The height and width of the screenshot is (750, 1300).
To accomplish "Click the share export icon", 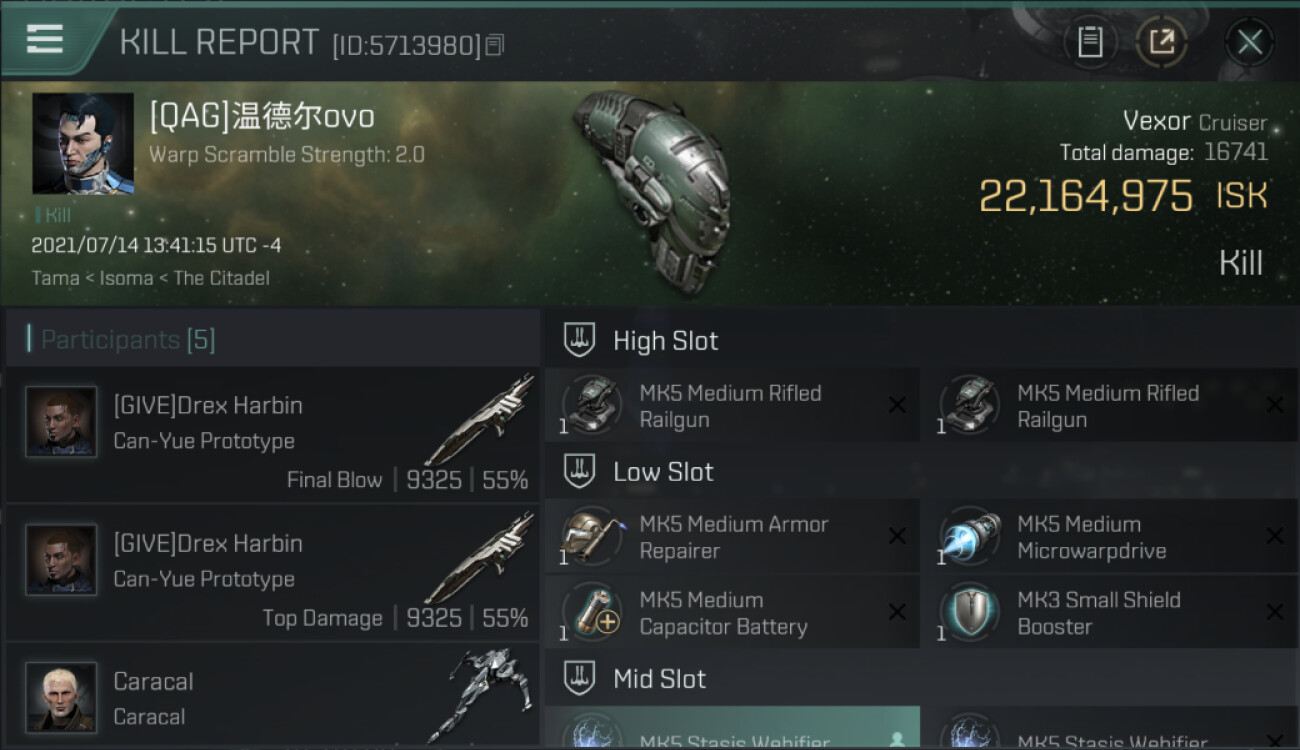I will tap(1161, 42).
